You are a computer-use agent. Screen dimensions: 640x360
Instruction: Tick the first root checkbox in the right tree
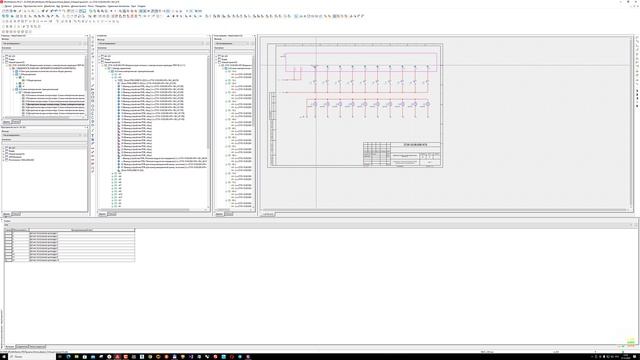pos(220,56)
